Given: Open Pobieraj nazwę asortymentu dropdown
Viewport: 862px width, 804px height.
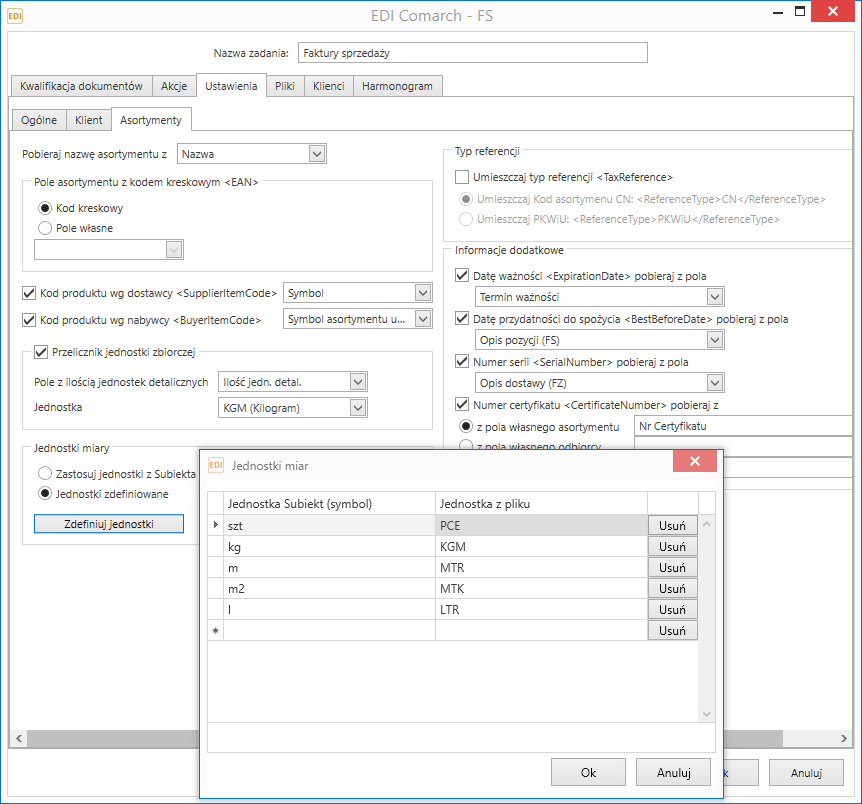Looking at the screenshot, I should point(317,154).
